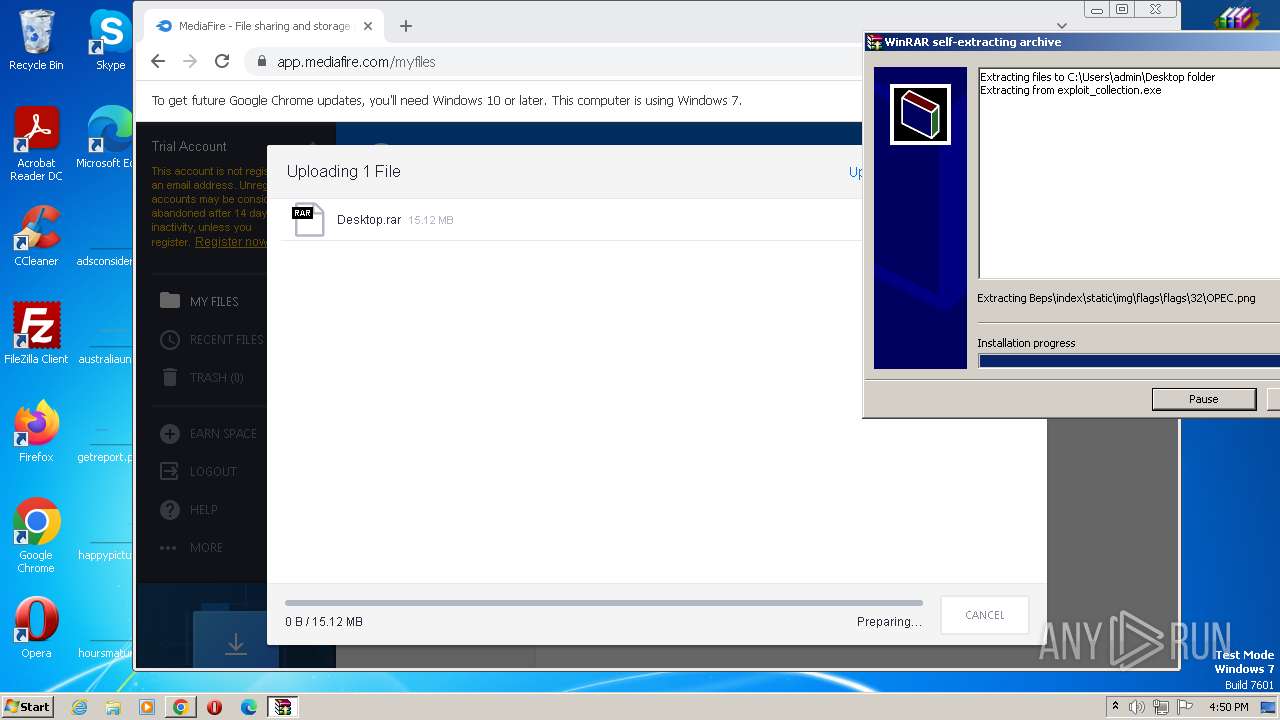Click the Register now link
Viewport: 1280px width, 720px height.
pyautogui.click(x=230, y=242)
